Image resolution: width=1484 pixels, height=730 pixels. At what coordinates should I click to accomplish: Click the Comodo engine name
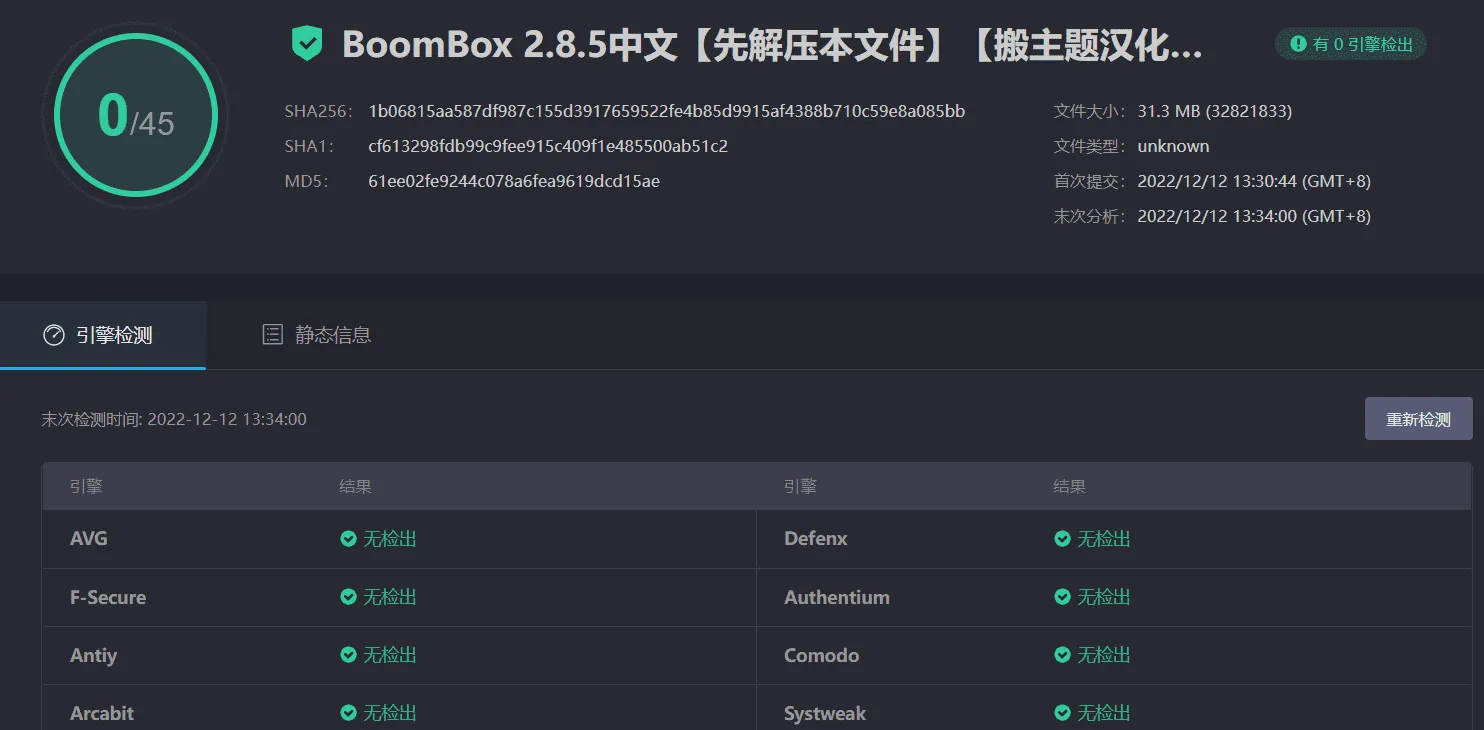pos(822,655)
